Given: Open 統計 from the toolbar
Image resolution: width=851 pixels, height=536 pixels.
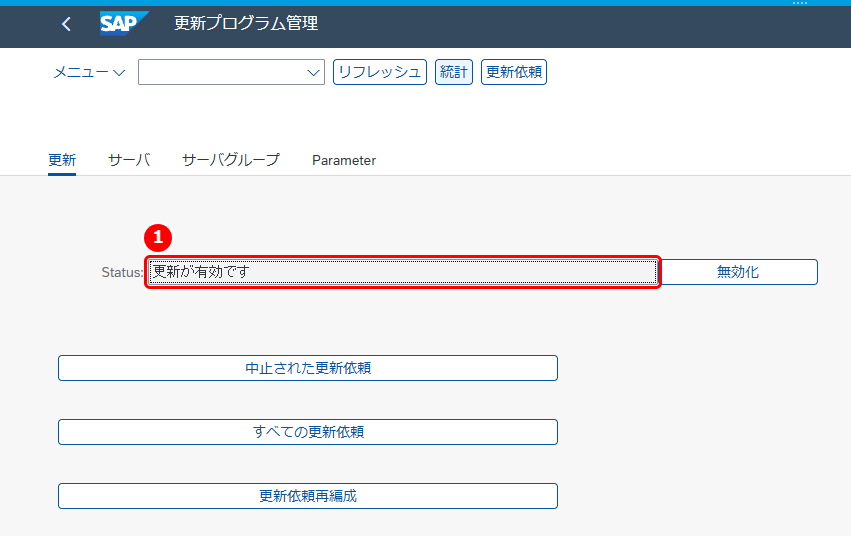Looking at the screenshot, I should coord(454,72).
